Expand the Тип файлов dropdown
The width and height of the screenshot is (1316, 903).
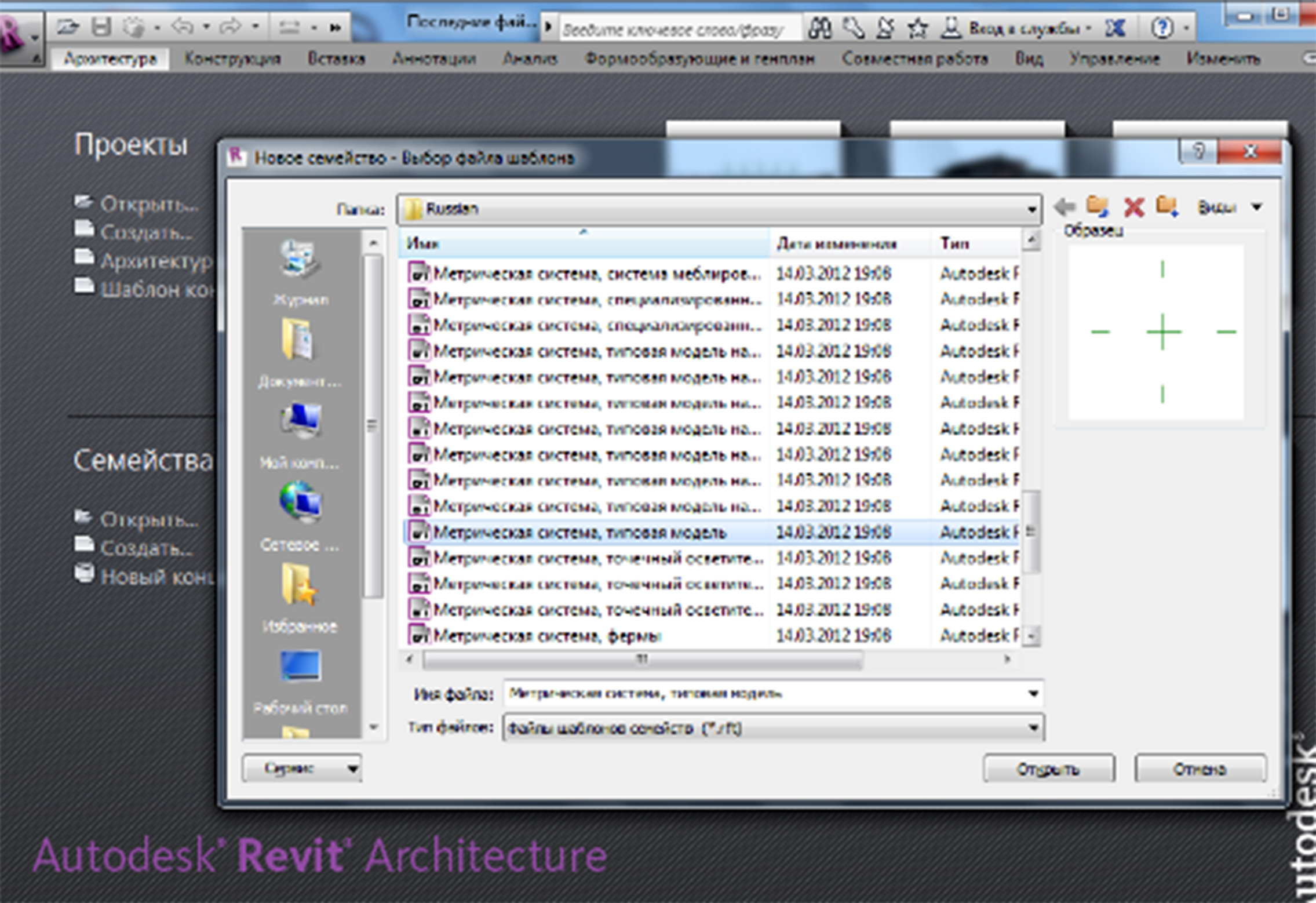click(x=1033, y=728)
